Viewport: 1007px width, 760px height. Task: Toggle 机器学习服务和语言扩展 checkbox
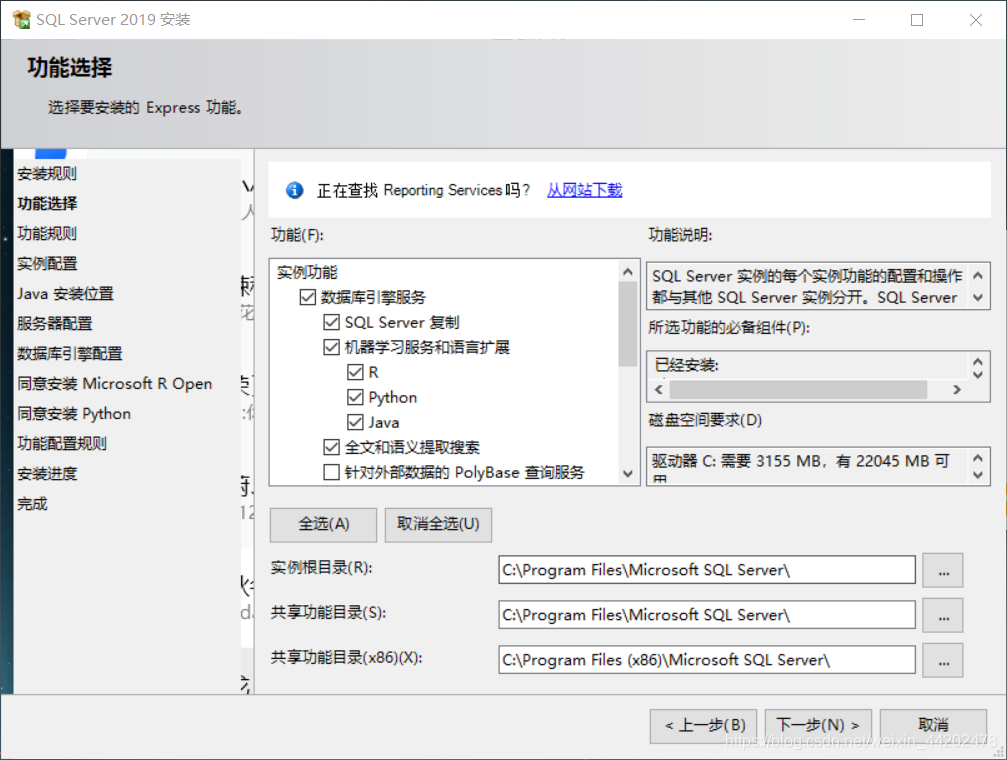pos(331,347)
